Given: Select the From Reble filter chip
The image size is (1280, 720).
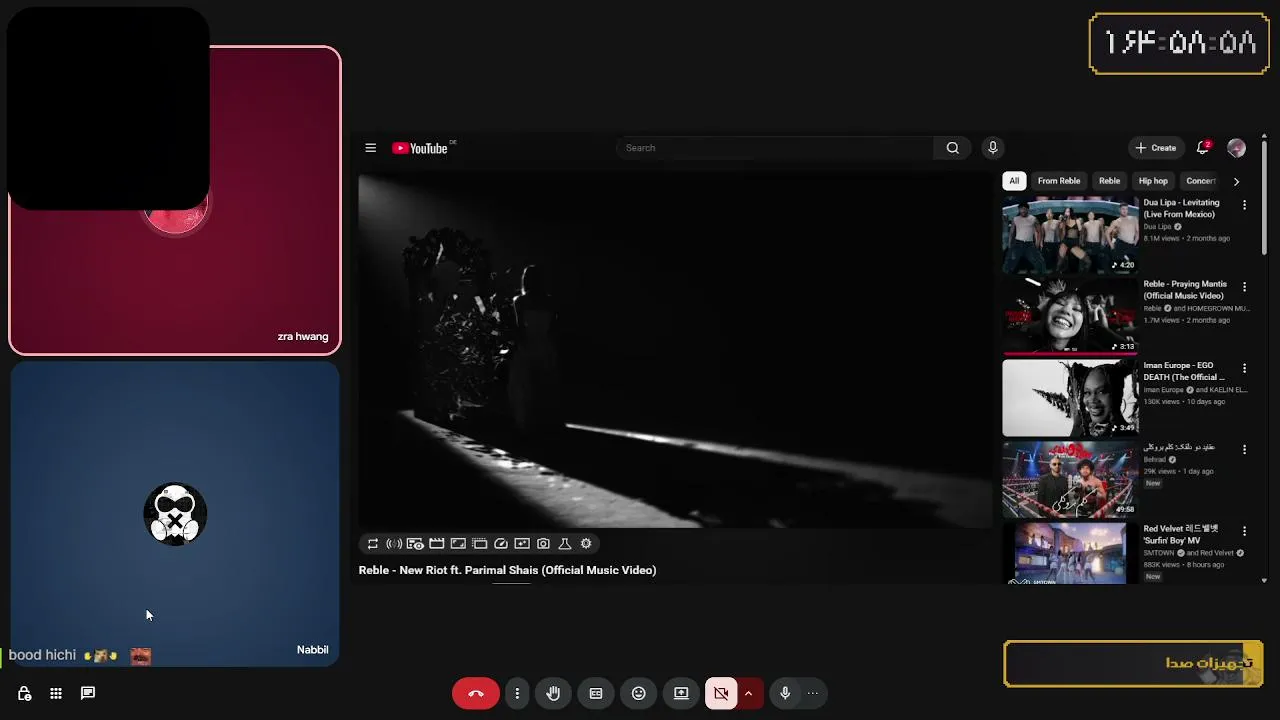Looking at the screenshot, I should pyautogui.click(x=1059, y=181).
